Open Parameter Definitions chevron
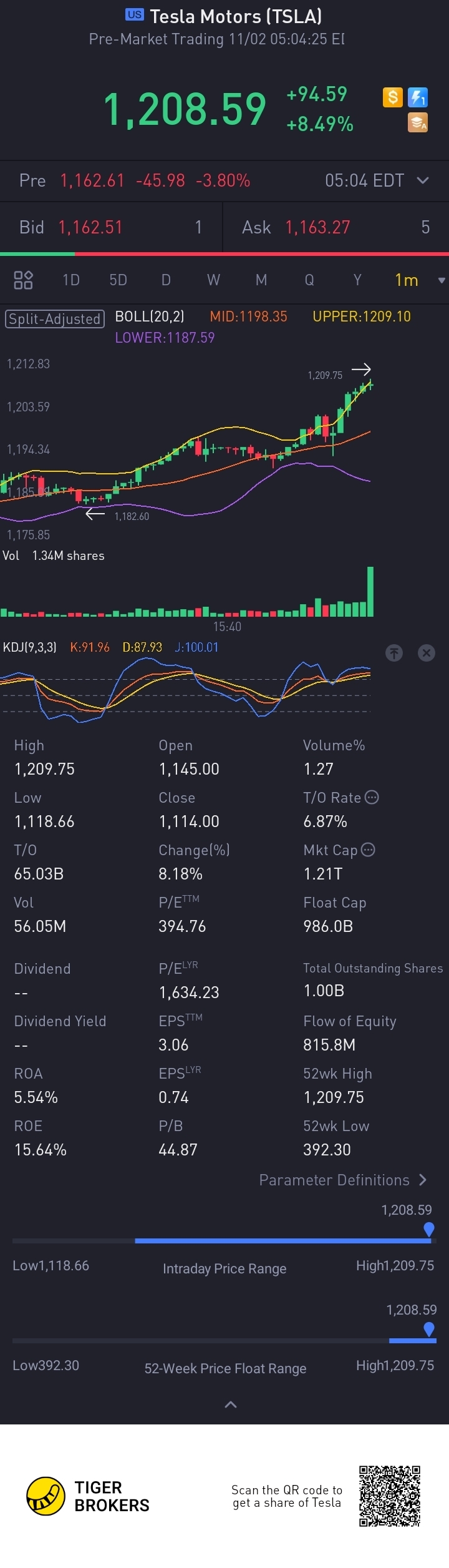This screenshot has height=1568, width=449. [x=423, y=1180]
